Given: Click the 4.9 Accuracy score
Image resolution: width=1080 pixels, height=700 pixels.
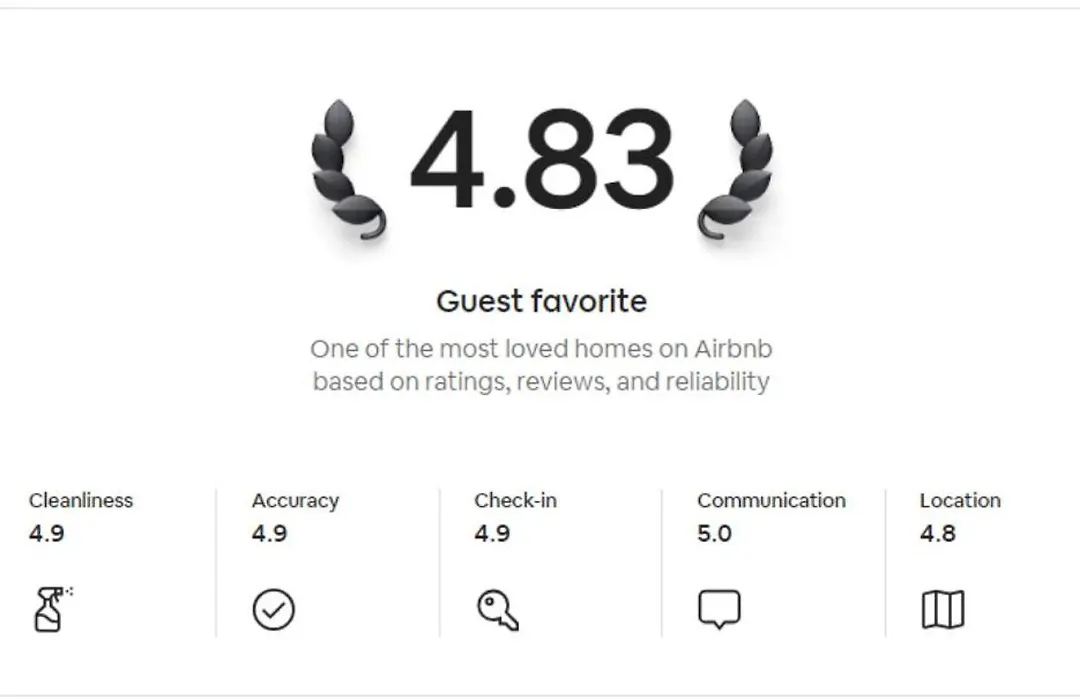Looking at the screenshot, I should (x=269, y=533).
